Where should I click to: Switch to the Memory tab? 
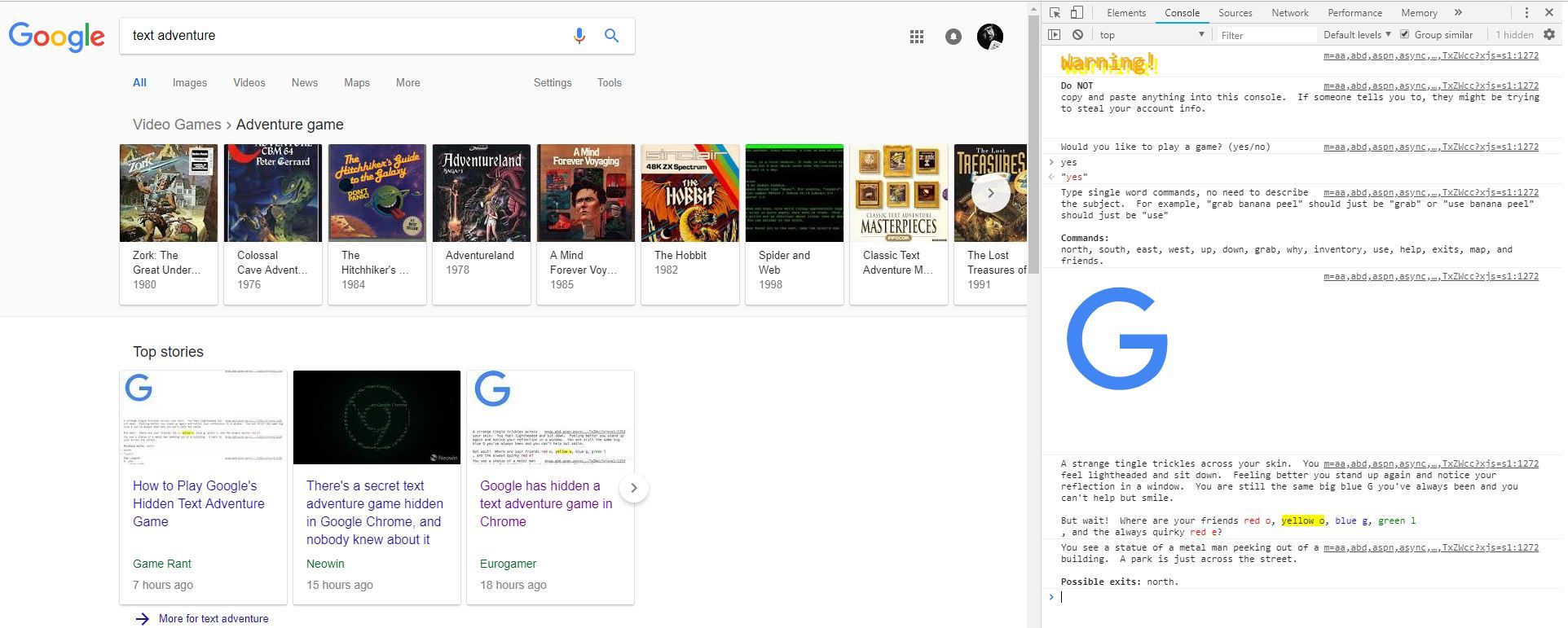pyautogui.click(x=1419, y=12)
